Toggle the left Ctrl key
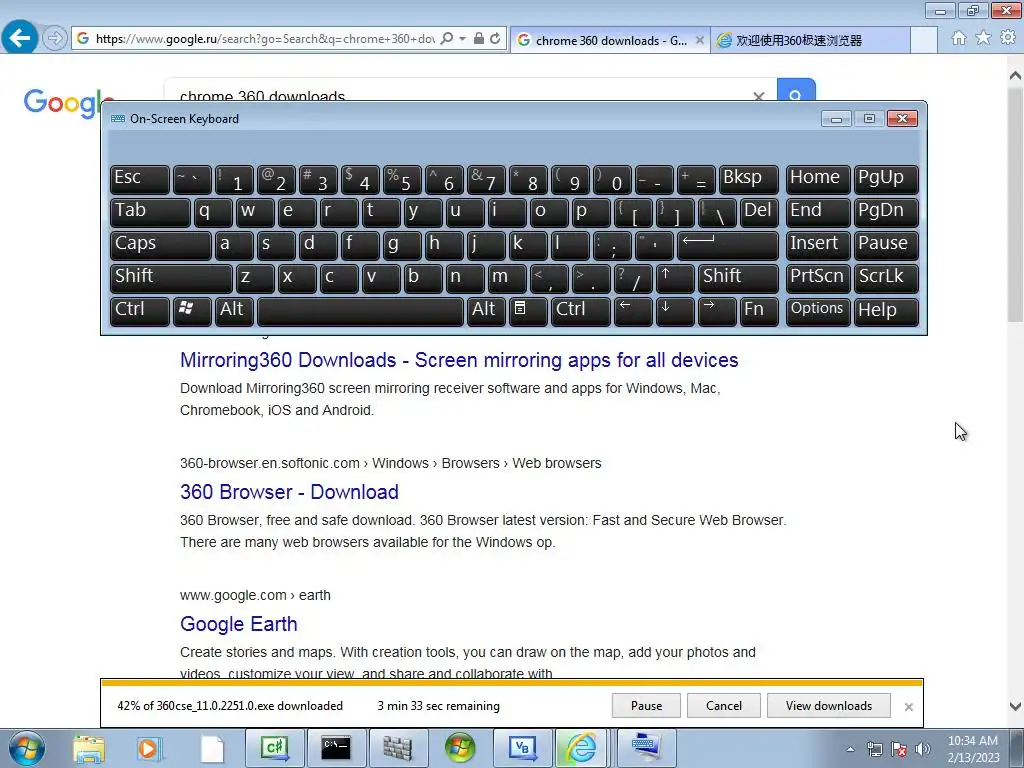The height and width of the screenshot is (768, 1024). [140, 310]
